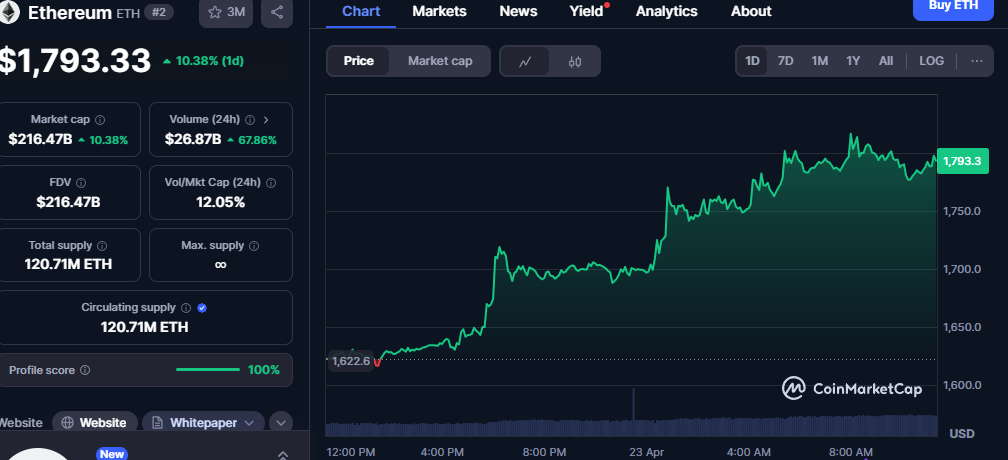Click the 1,622.6 opening price label
The width and height of the screenshot is (1008, 460).
point(351,361)
